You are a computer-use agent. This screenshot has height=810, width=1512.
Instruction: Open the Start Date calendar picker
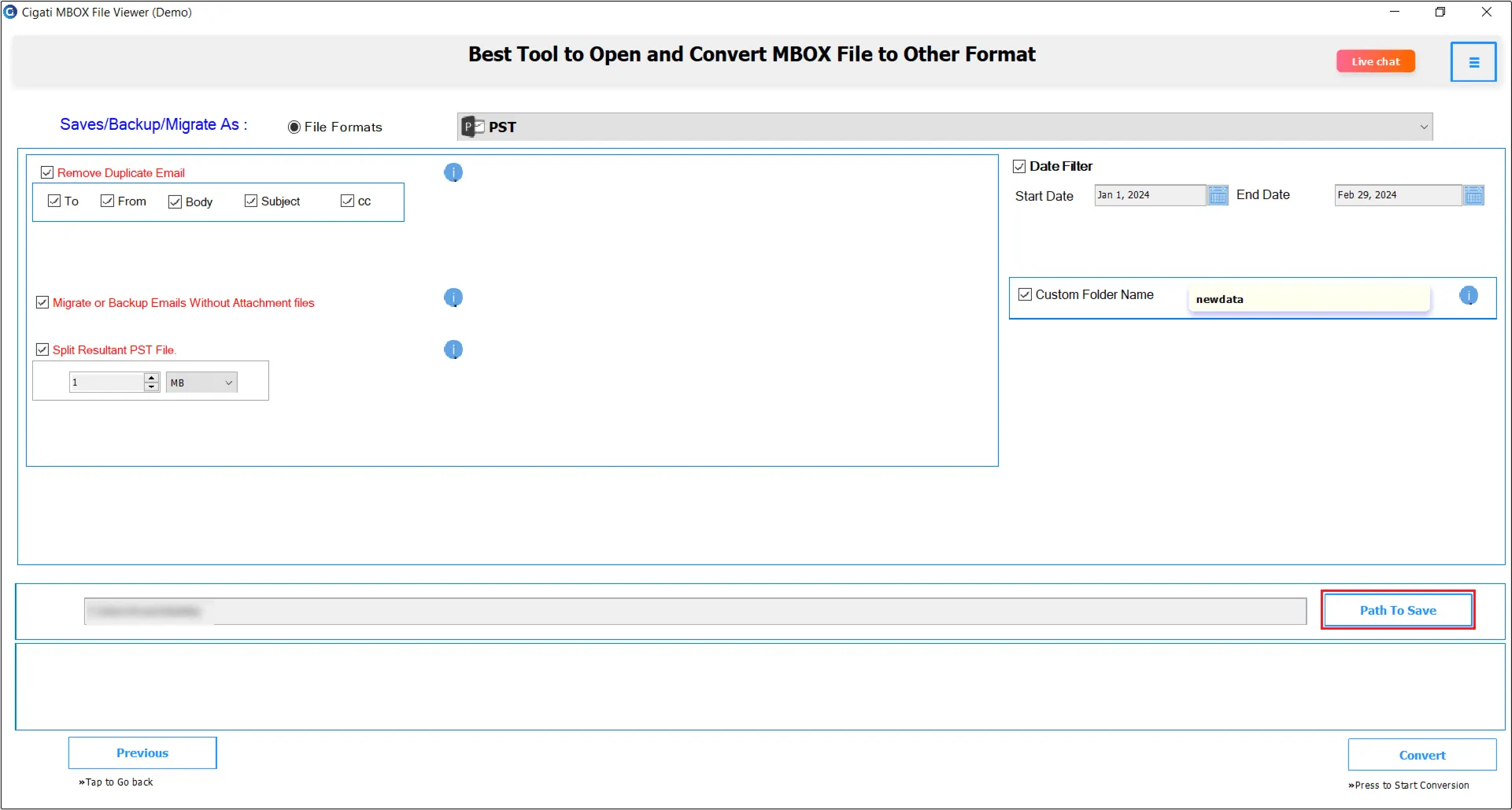pyautogui.click(x=1218, y=195)
